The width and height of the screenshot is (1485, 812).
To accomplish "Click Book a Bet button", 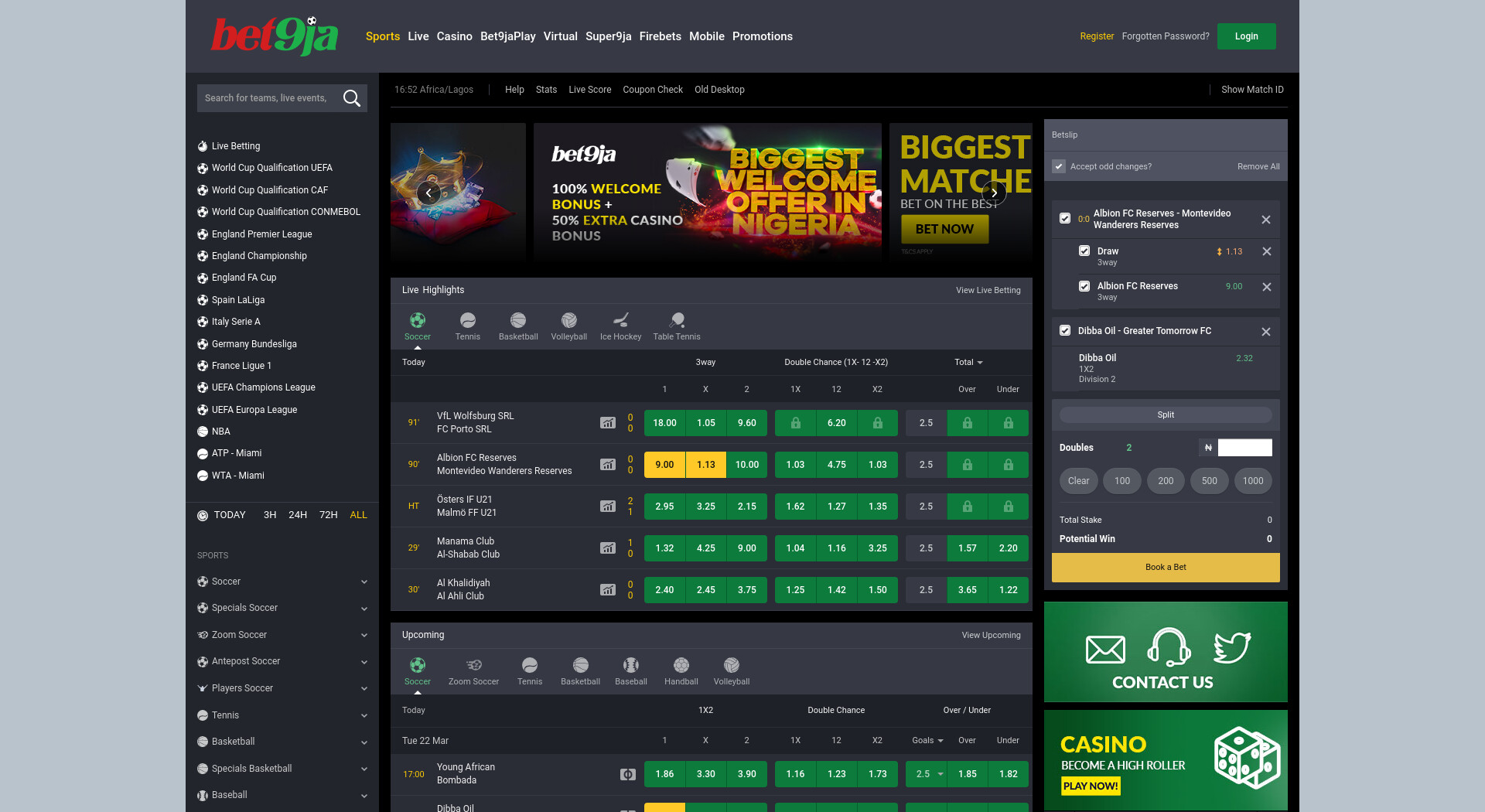I will click(1166, 568).
